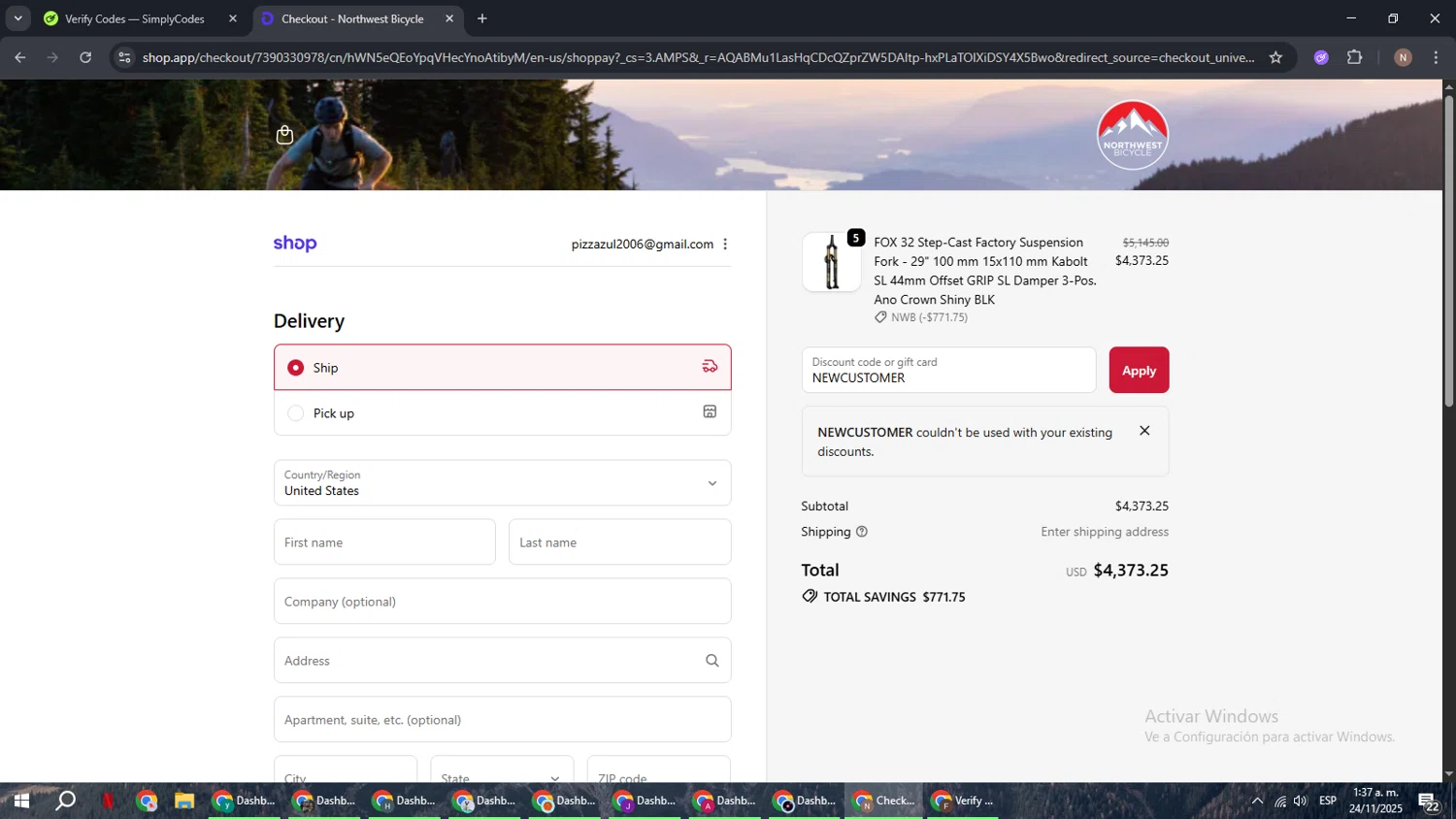Image resolution: width=1456 pixels, height=819 pixels.
Task: Click the browser address bar URL
Action: (x=699, y=57)
